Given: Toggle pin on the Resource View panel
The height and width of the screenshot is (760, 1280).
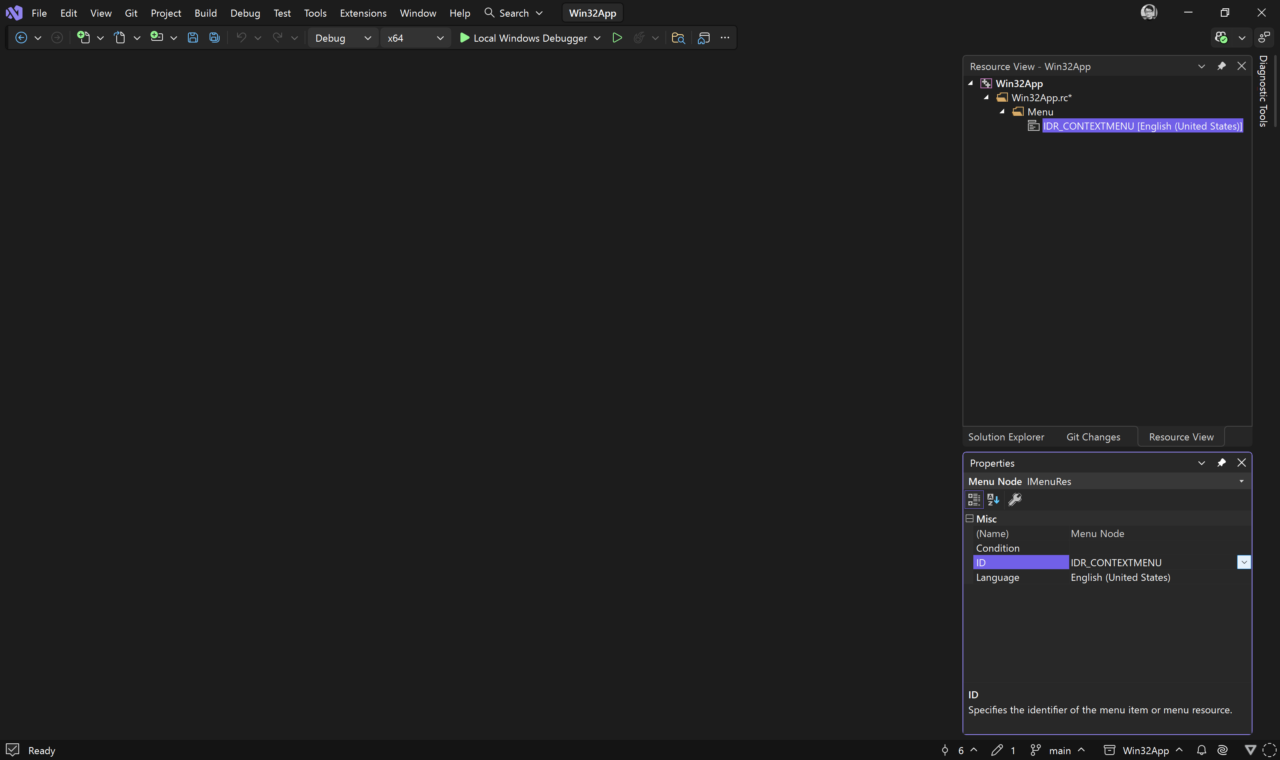Looking at the screenshot, I should [x=1221, y=66].
